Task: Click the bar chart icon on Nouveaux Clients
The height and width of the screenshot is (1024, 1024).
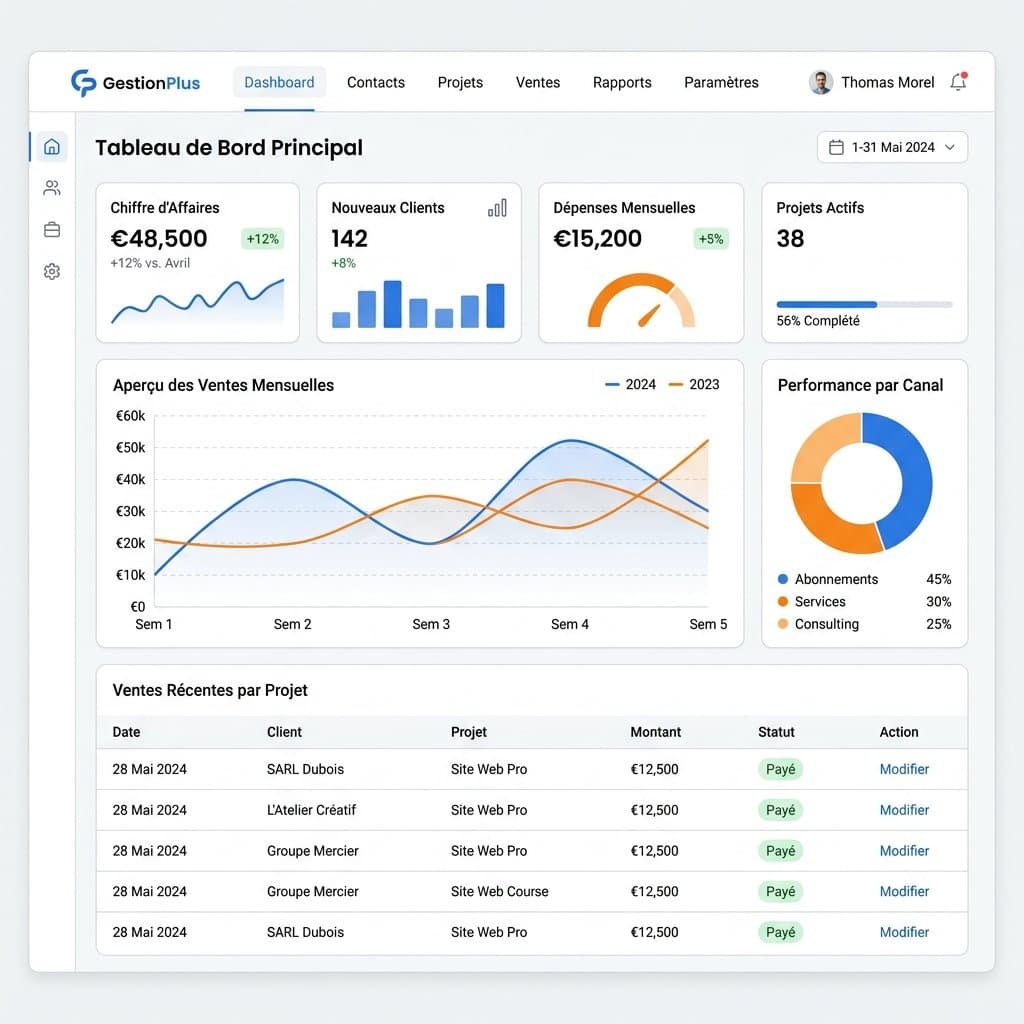Action: tap(497, 208)
